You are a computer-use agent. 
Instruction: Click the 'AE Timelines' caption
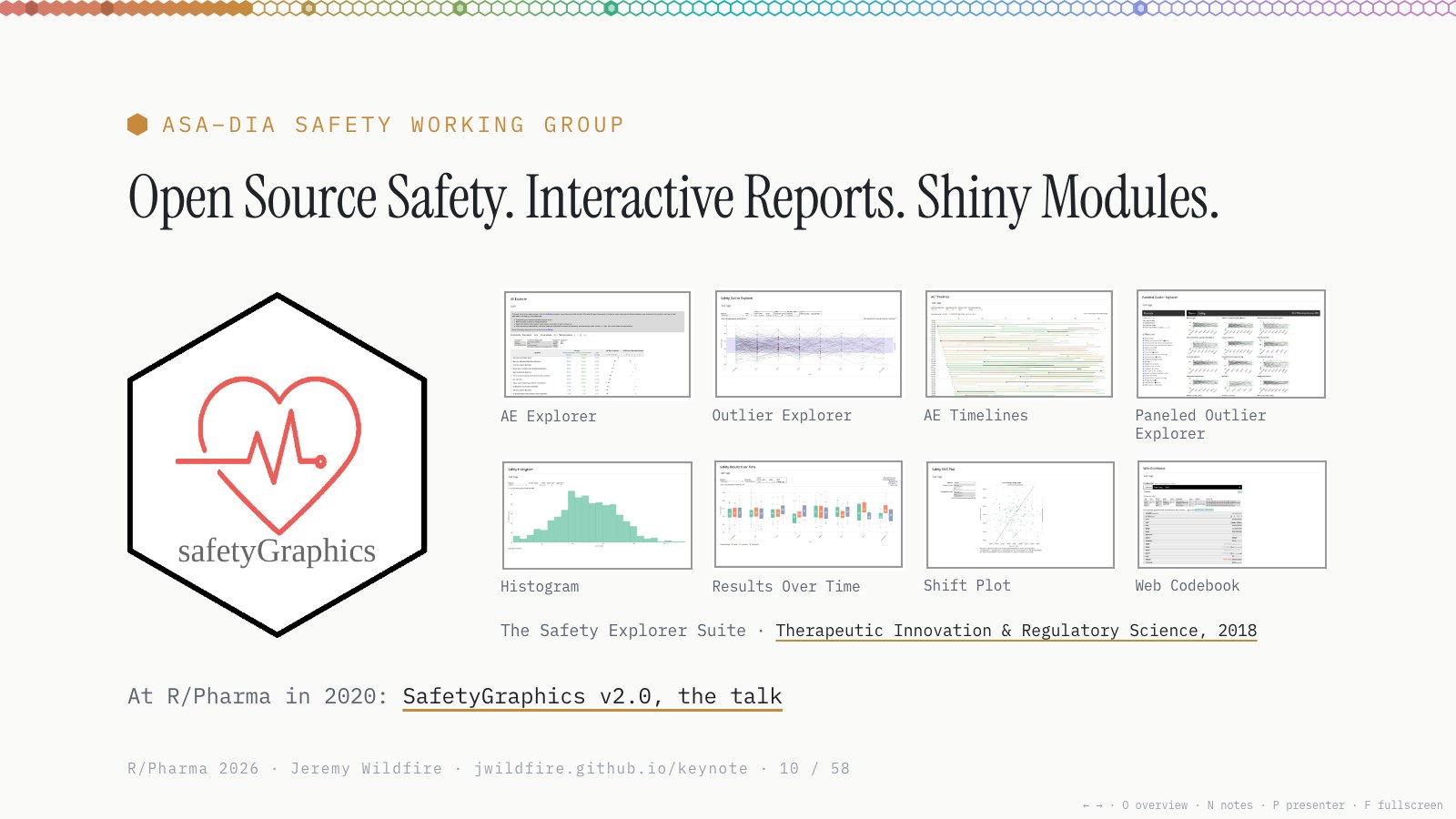(976, 415)
